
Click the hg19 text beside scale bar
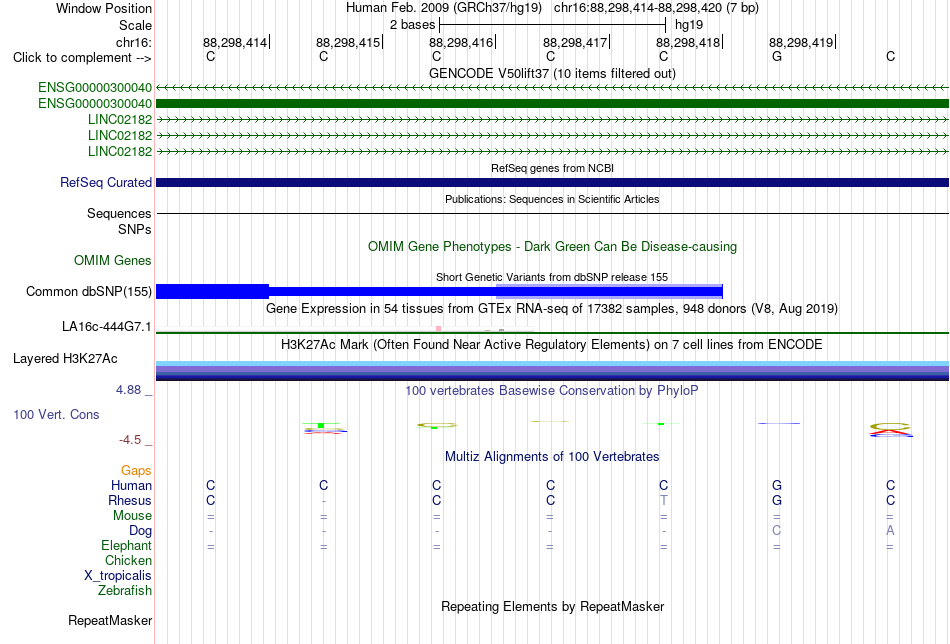(x=689, y=25)
